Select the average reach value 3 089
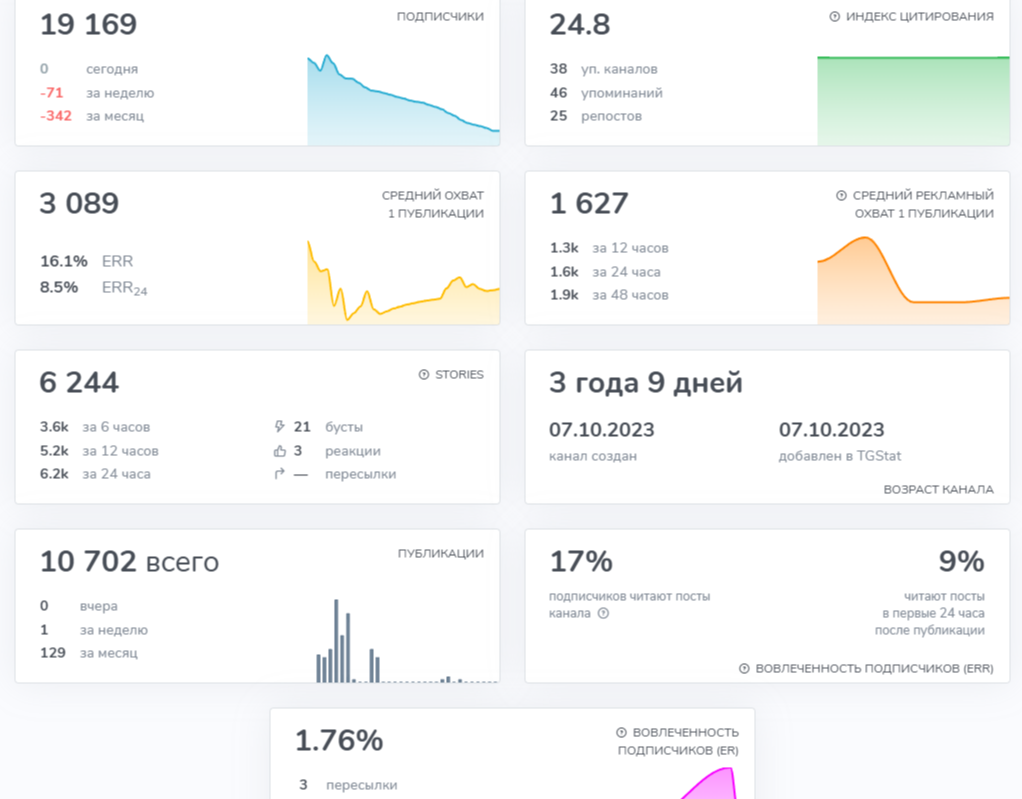The width and height of the screenshot is (1022, 799). coord(80,203)
